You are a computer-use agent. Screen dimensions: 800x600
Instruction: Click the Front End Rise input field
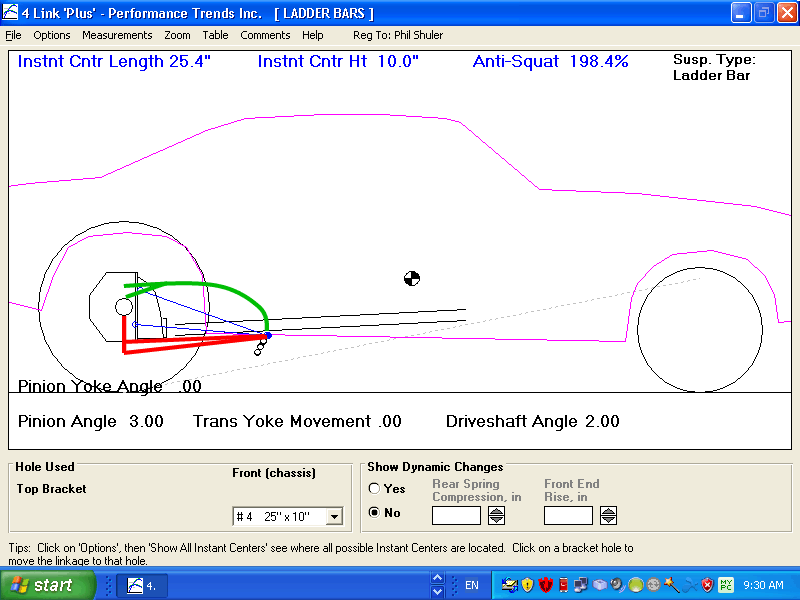[568, 515]
